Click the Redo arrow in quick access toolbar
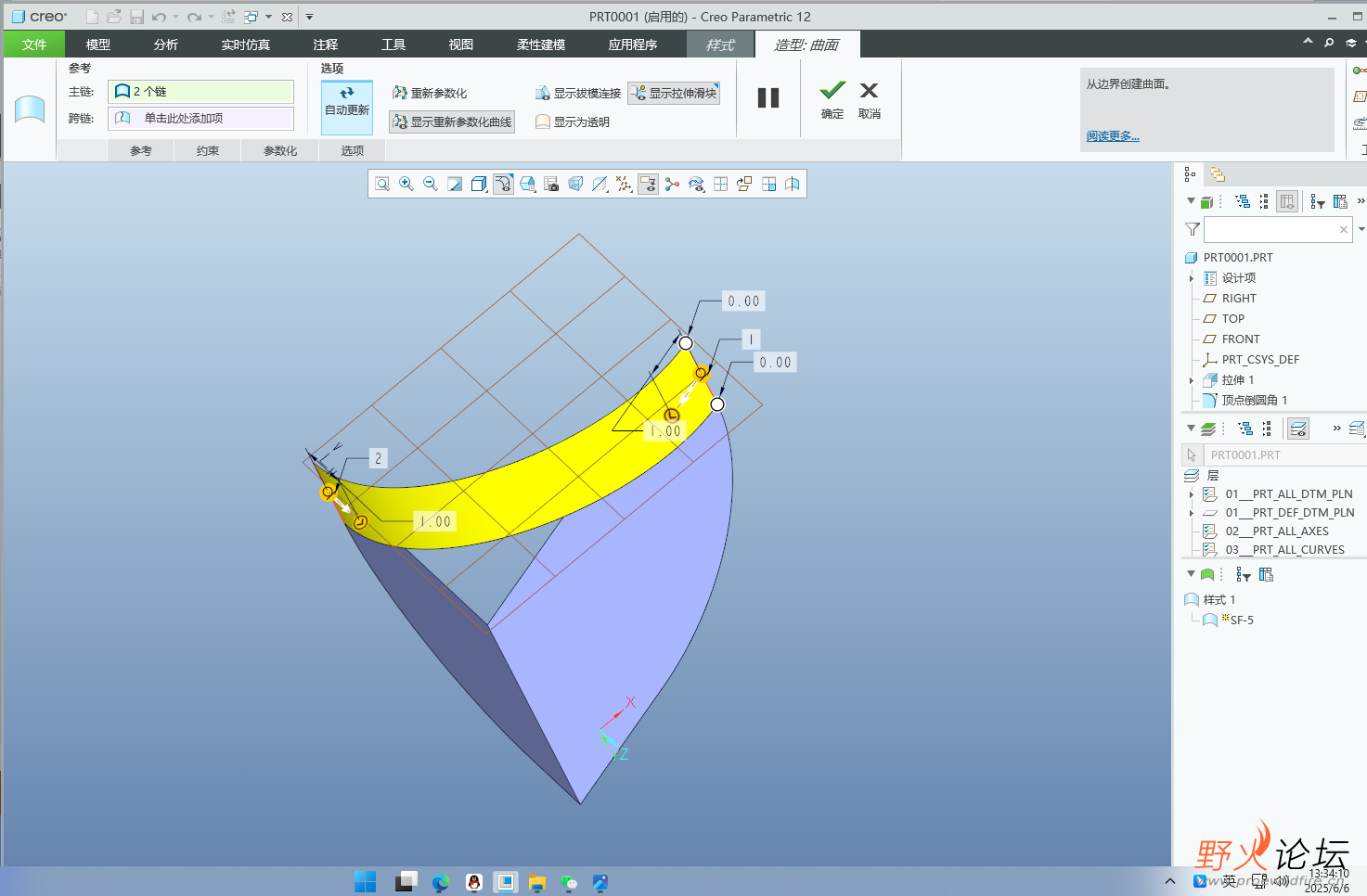This screenshot has height=896, width=1367. tap(194, 17)
